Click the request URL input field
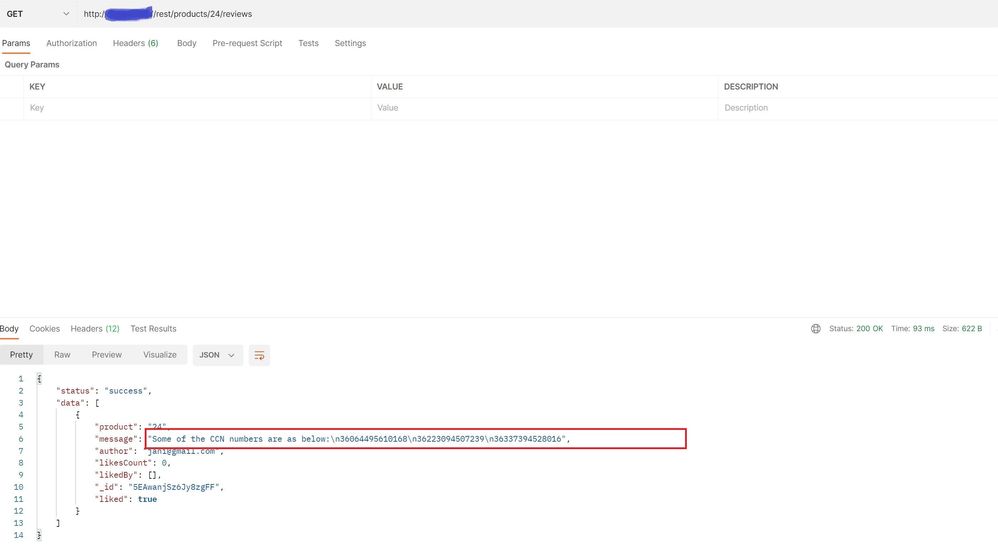Screen dimensions: 998x544 pos(500,14)
